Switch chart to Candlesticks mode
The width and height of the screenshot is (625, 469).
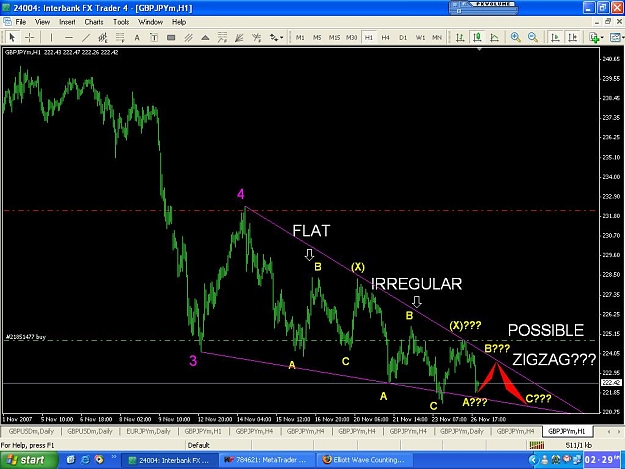point(477,37)
